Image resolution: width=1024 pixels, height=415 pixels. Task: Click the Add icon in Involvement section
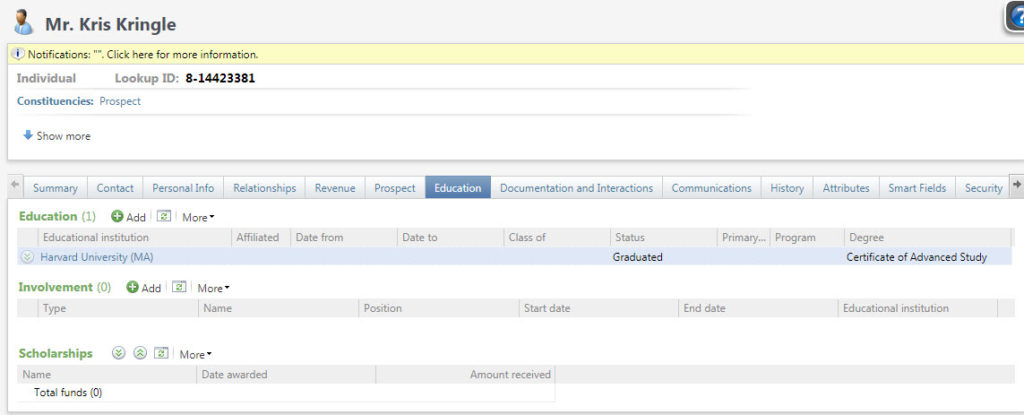(133, 288)
